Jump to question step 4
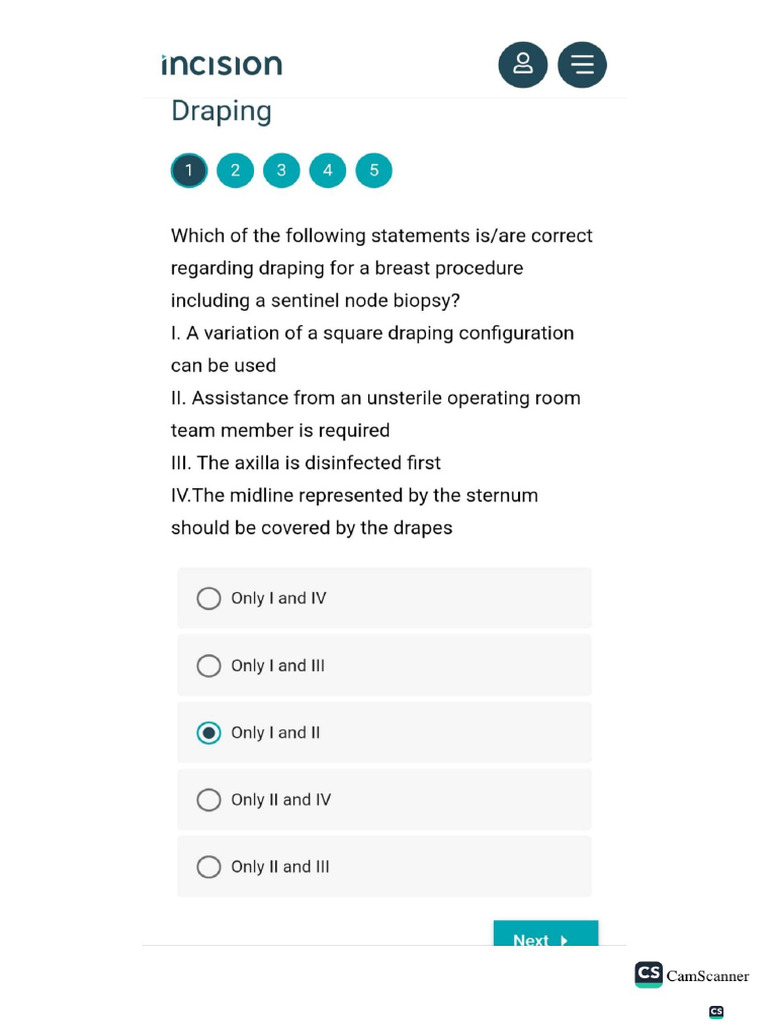This screenshot has height=1024, width=768. click(327, 171)
